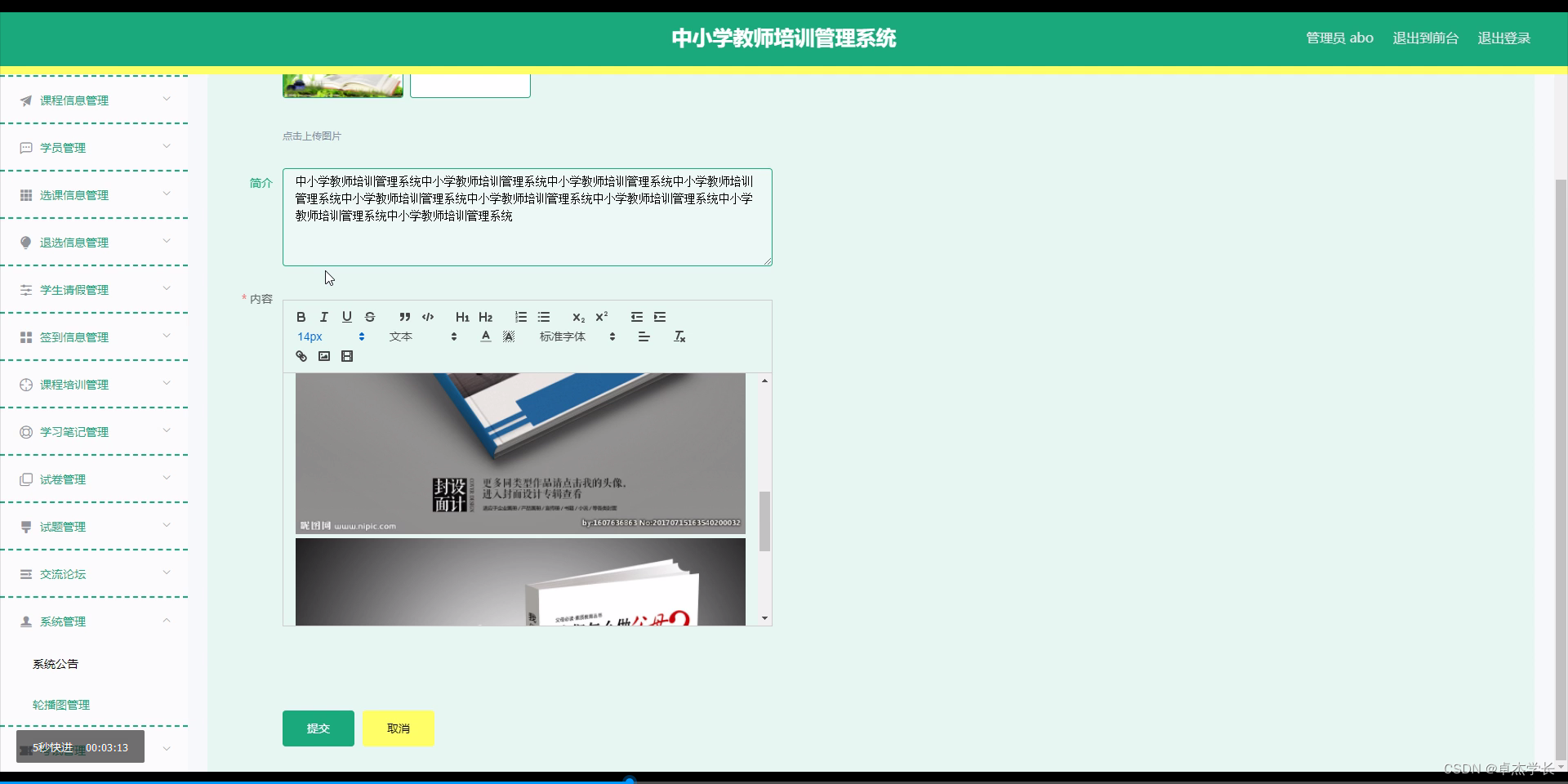Insert a blockquote in the editor

pos(405,317)
